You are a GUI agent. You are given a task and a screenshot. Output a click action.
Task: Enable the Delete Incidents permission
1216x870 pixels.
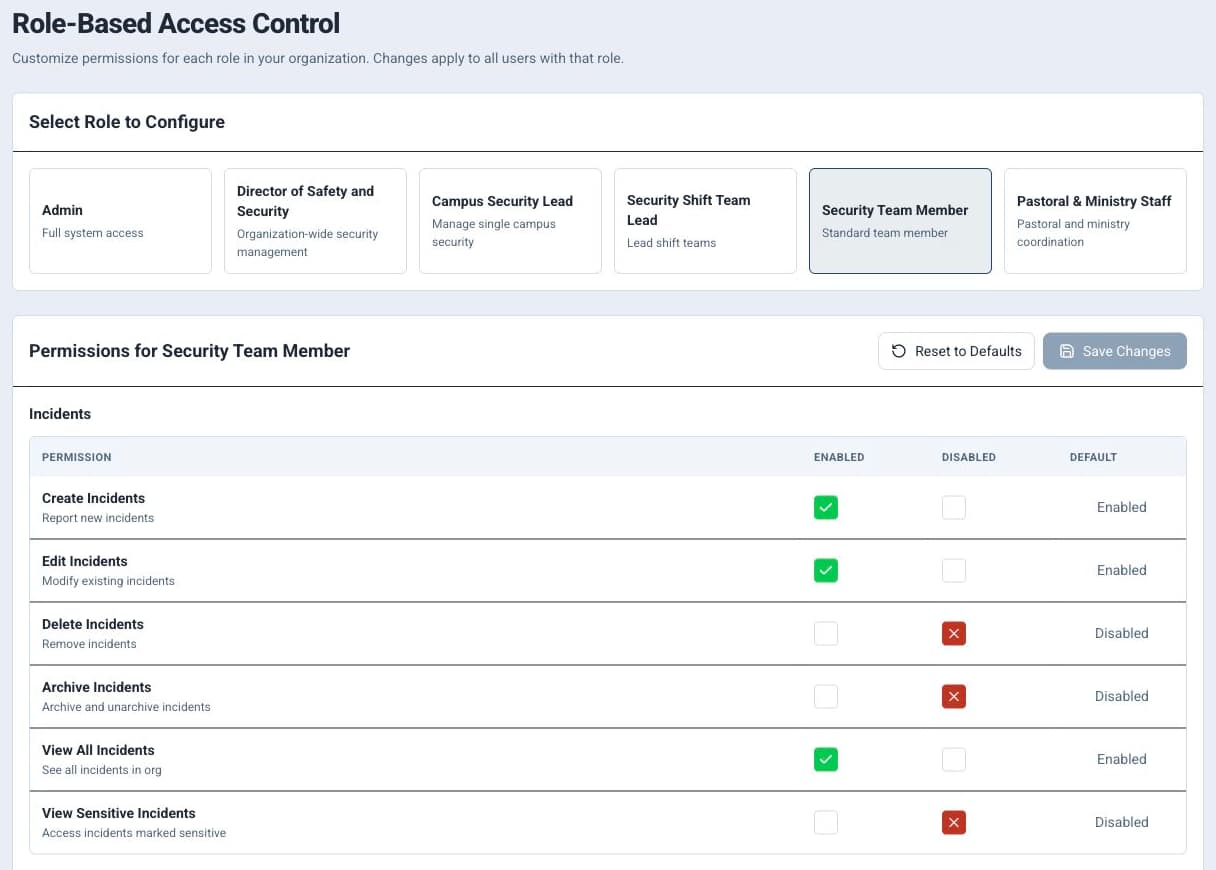click(826, 634)
